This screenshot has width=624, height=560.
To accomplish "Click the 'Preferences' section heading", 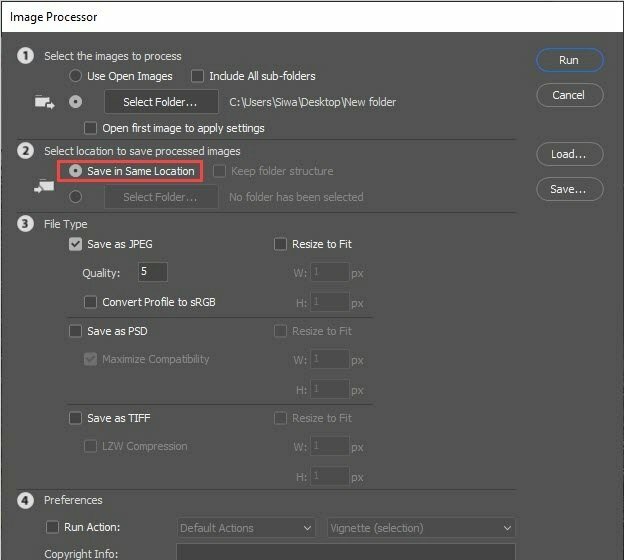I will (x=73, y=500).
